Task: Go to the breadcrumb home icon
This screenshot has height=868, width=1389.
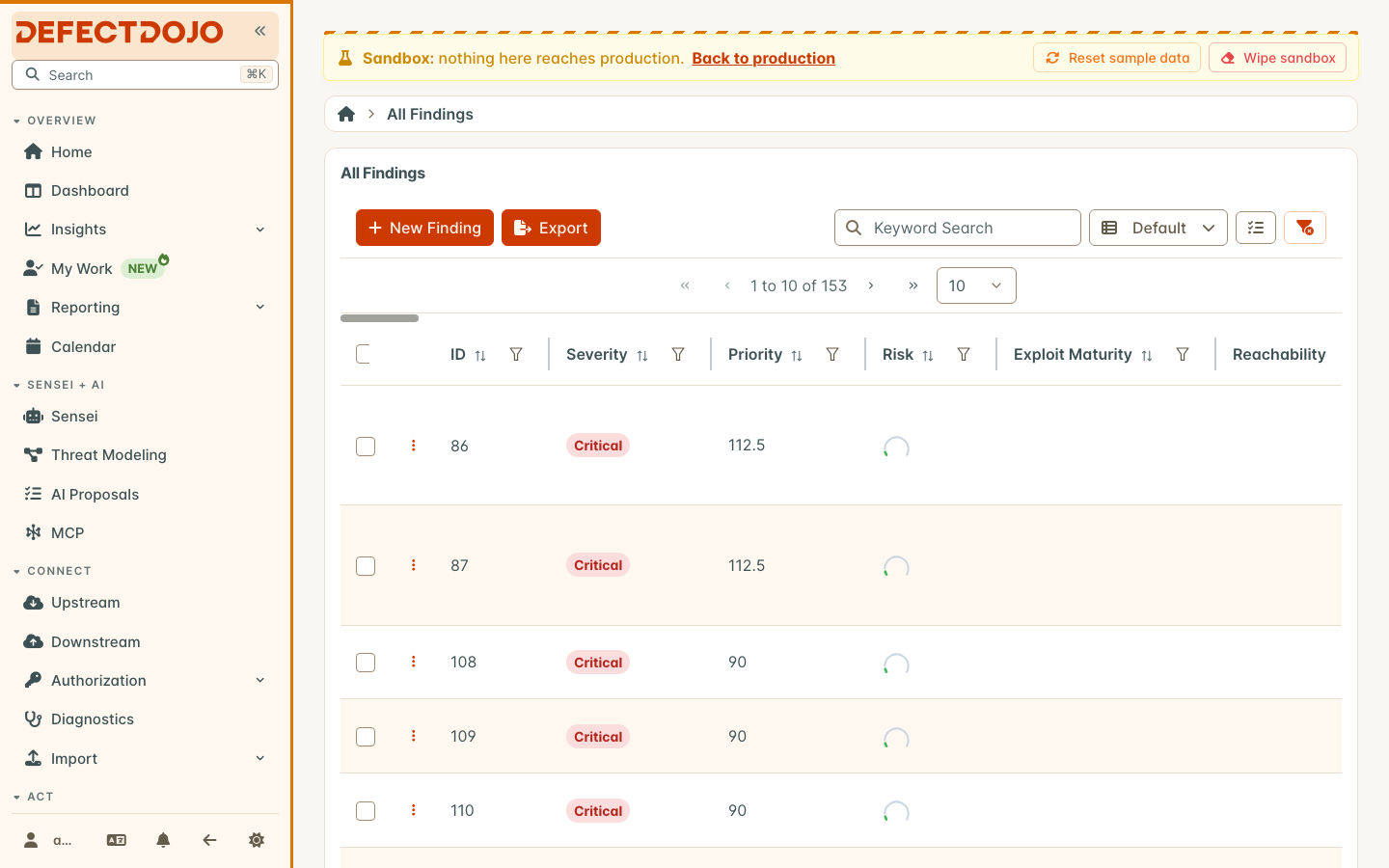Action: pos(346,114)
